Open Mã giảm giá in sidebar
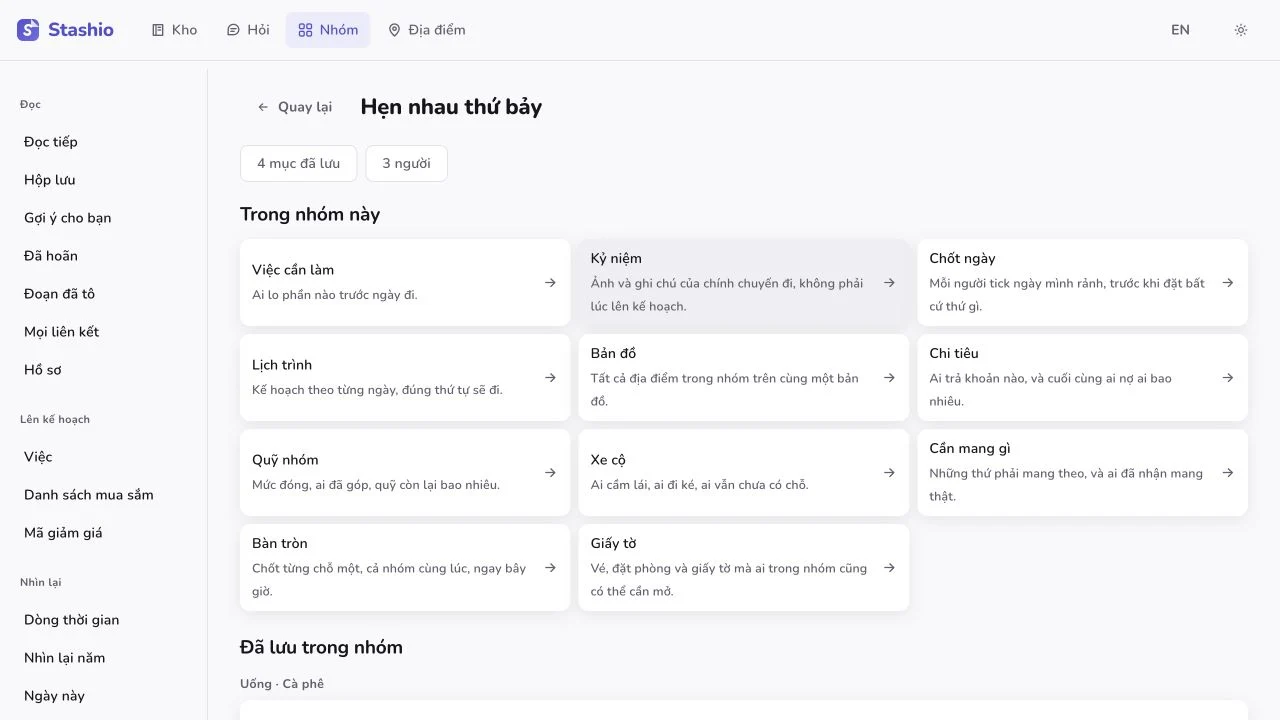The image size is (1280, 720). (104, 533)
